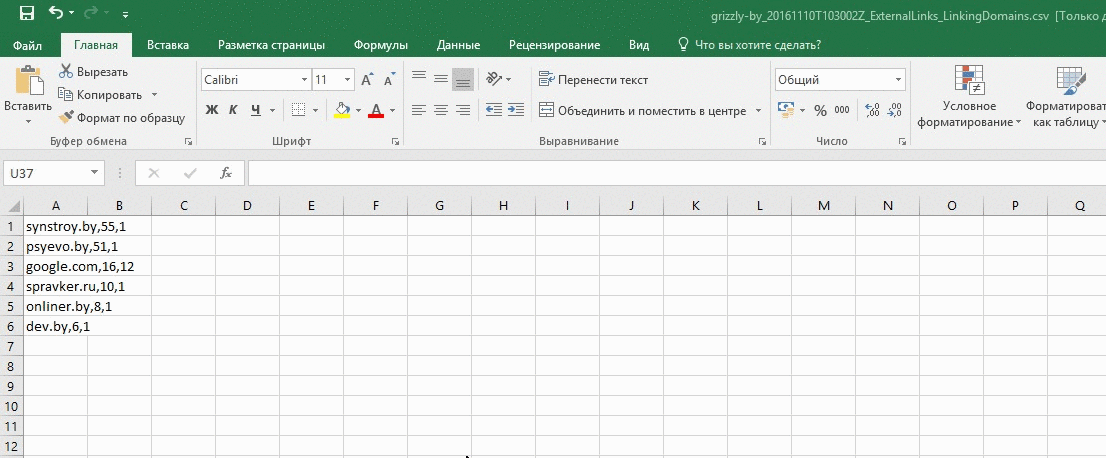Screen dimensions: 1106x458
Task: Align text to the top of the cell
Action: click(x=419, y=76)
